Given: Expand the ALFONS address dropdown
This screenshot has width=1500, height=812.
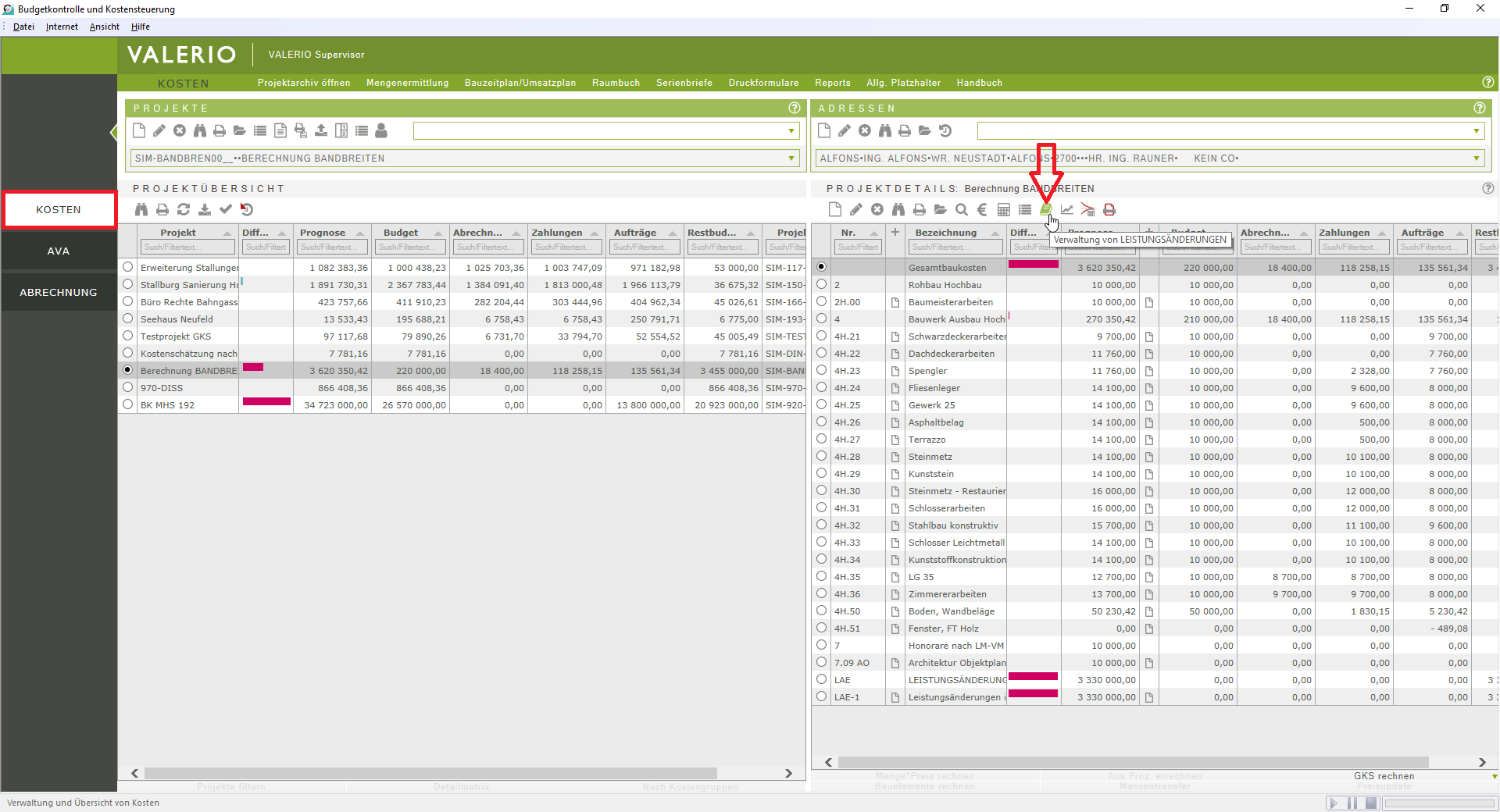Looking at the screenshot, I should (1476, 158).
